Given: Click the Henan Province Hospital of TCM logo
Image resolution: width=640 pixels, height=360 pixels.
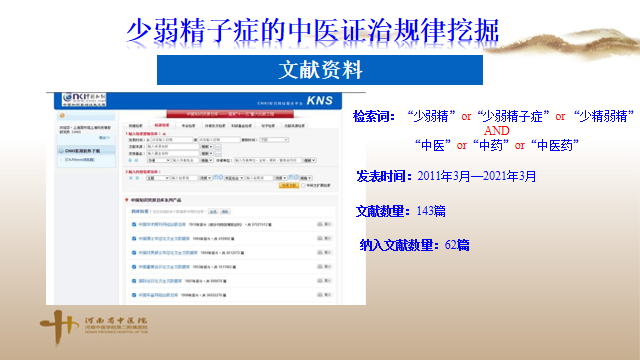Looking at the screenshot, I should (94, 327).
